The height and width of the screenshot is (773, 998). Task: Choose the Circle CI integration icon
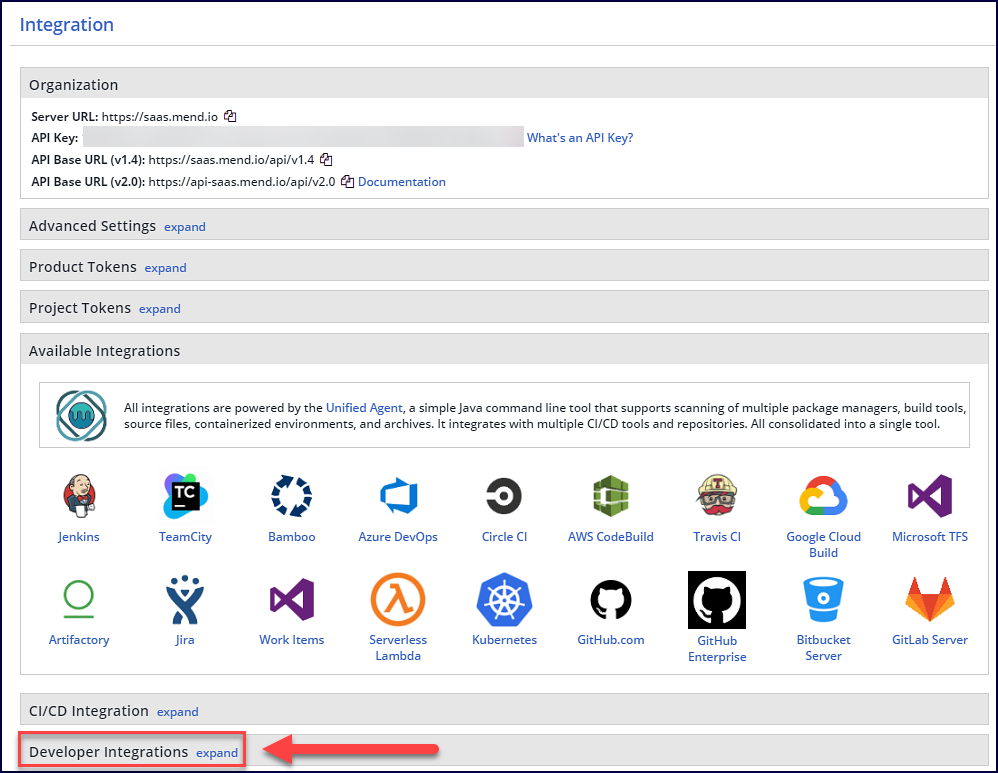coord(503,496)
